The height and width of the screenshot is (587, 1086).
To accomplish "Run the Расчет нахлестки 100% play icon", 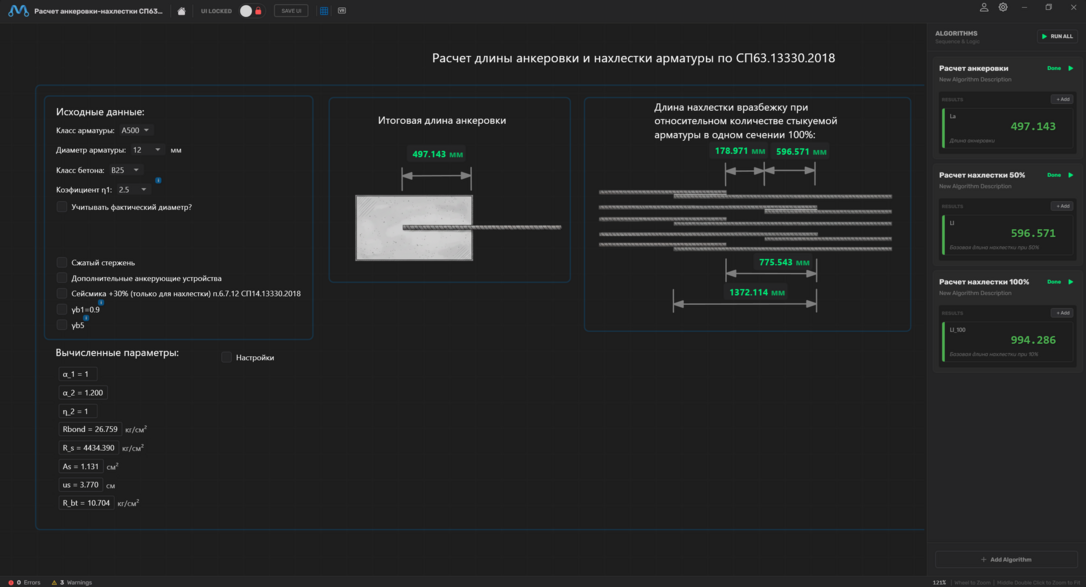I will coord(1071,282).
